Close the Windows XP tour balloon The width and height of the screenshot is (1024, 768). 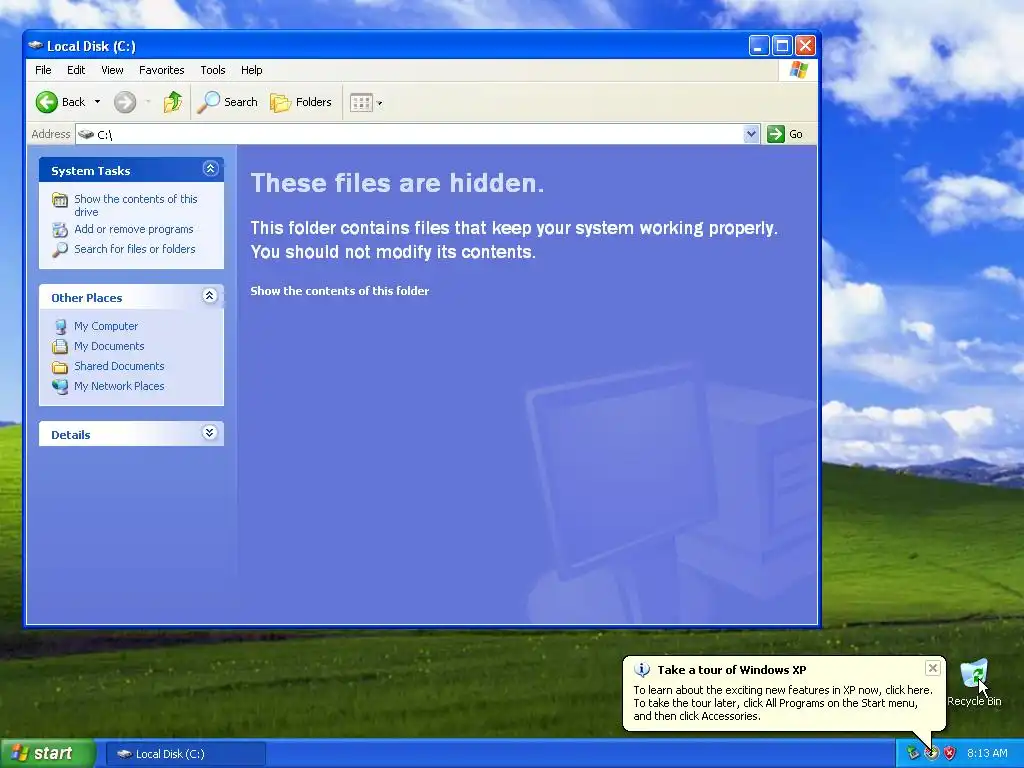tap(933, 667)
